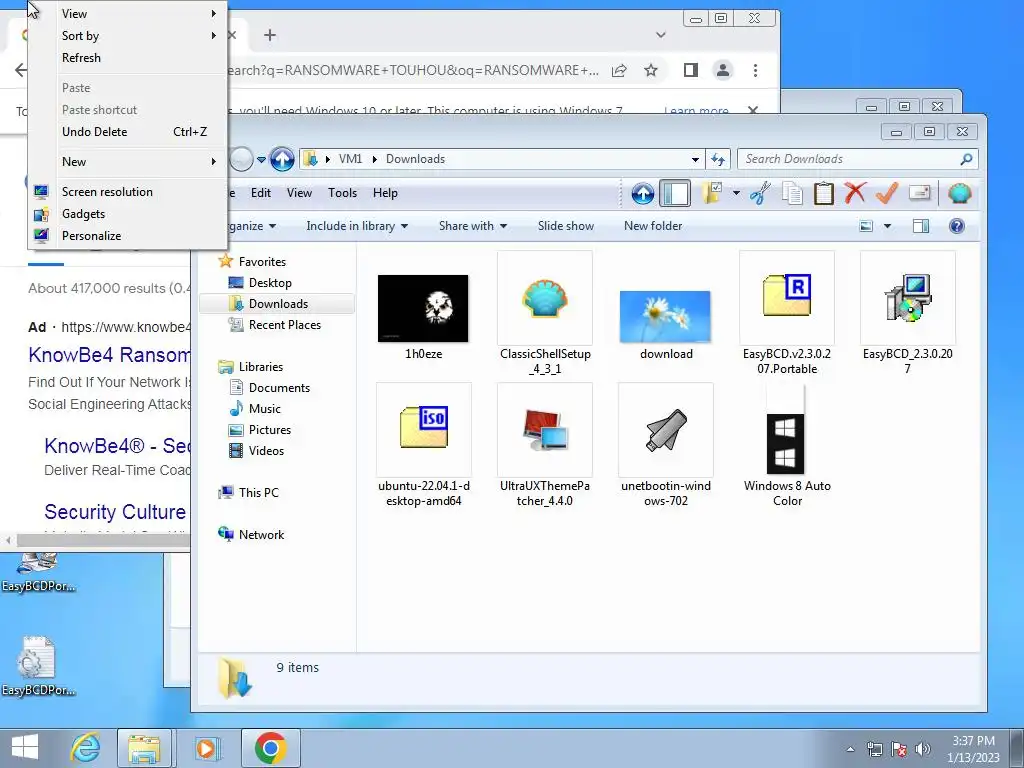This screenshot has width=1024, height=768.
Task: Open the recent locations history arrow
Action: (x=261, y=159)
